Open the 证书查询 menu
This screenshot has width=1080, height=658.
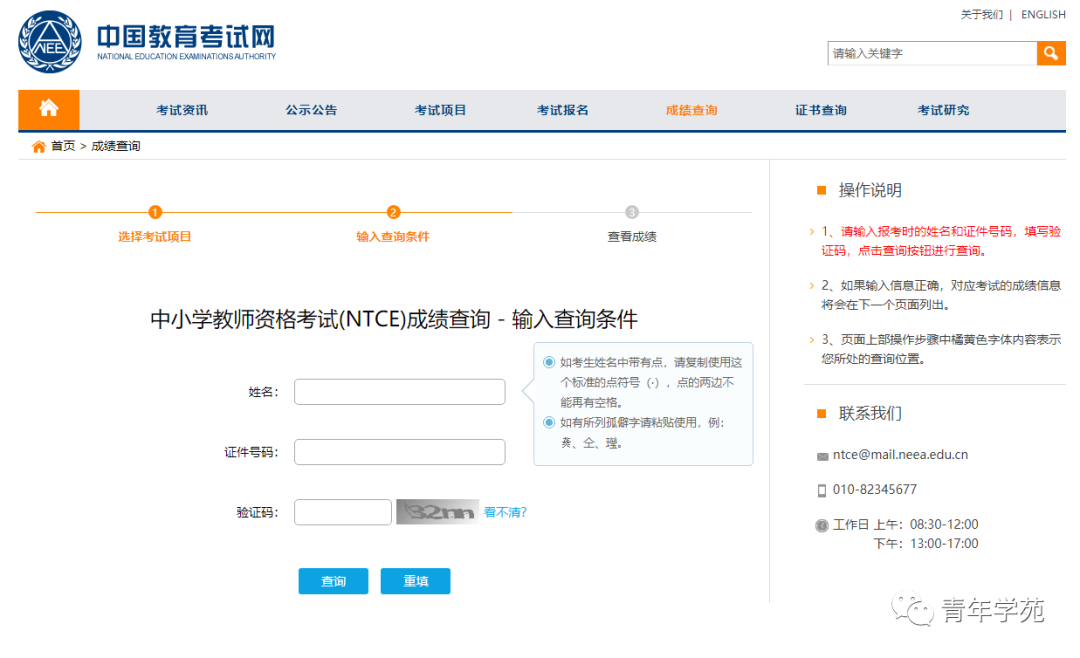point(819,110)
